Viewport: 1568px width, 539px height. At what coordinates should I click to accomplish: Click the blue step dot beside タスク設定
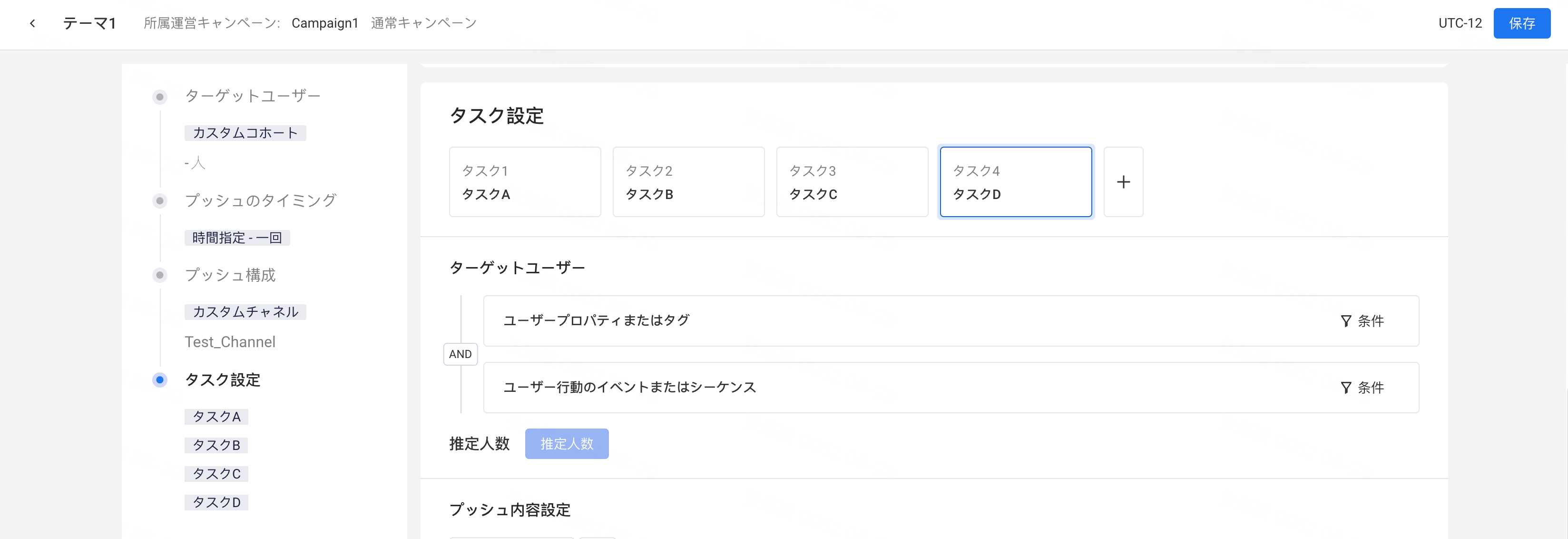(x=159, y=379)
